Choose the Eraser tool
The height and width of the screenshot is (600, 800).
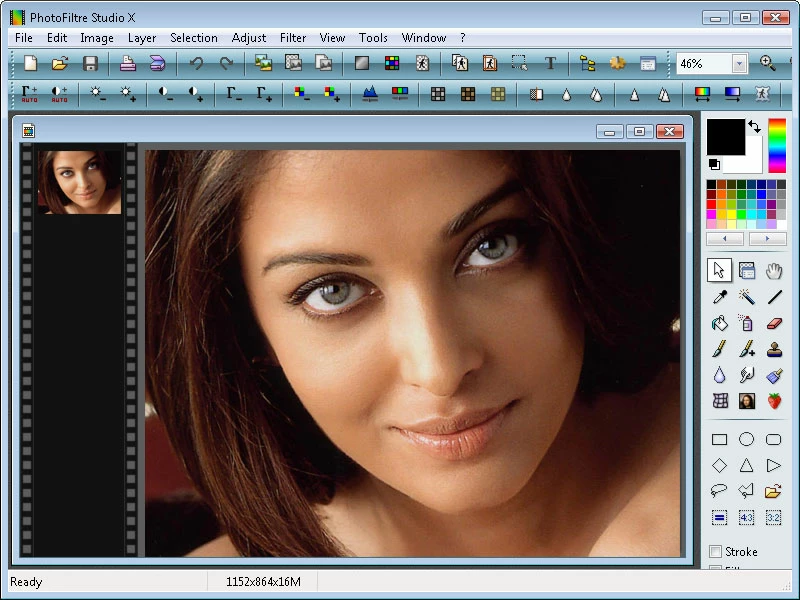774,323
